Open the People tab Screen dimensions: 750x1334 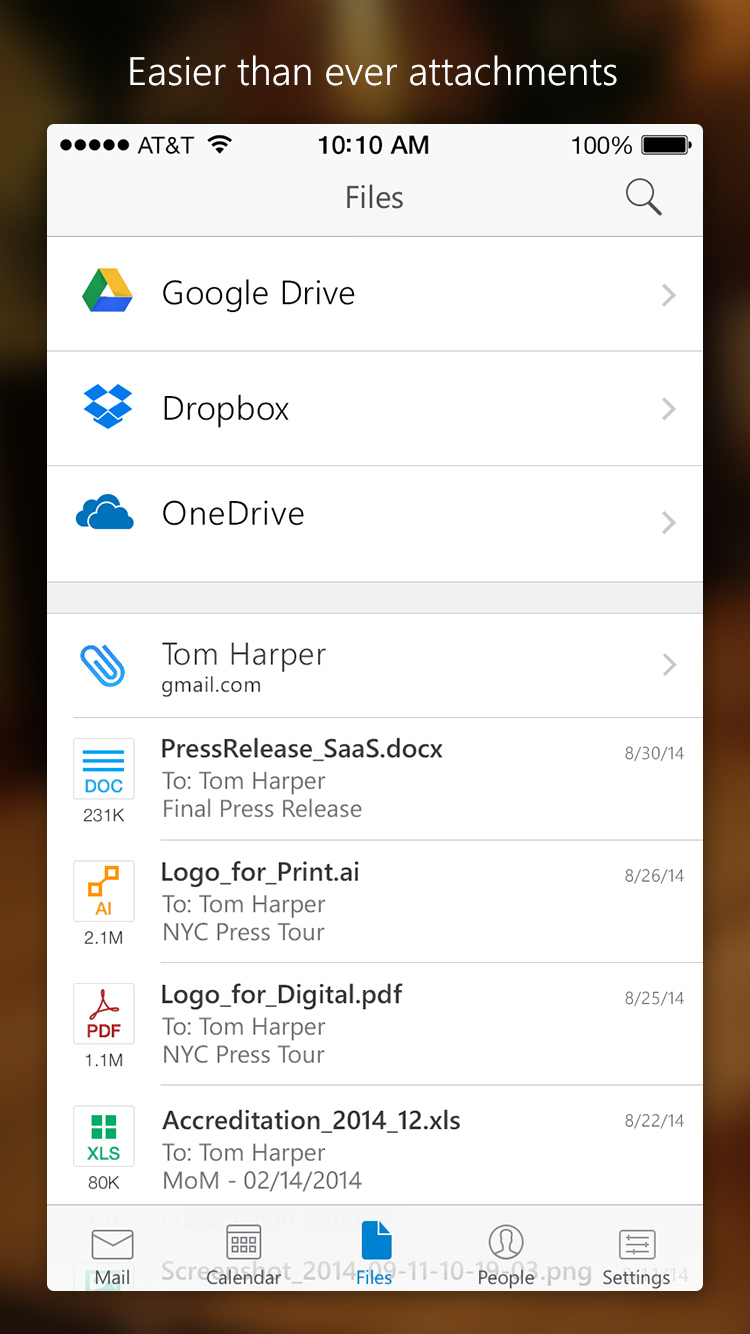506,1256
